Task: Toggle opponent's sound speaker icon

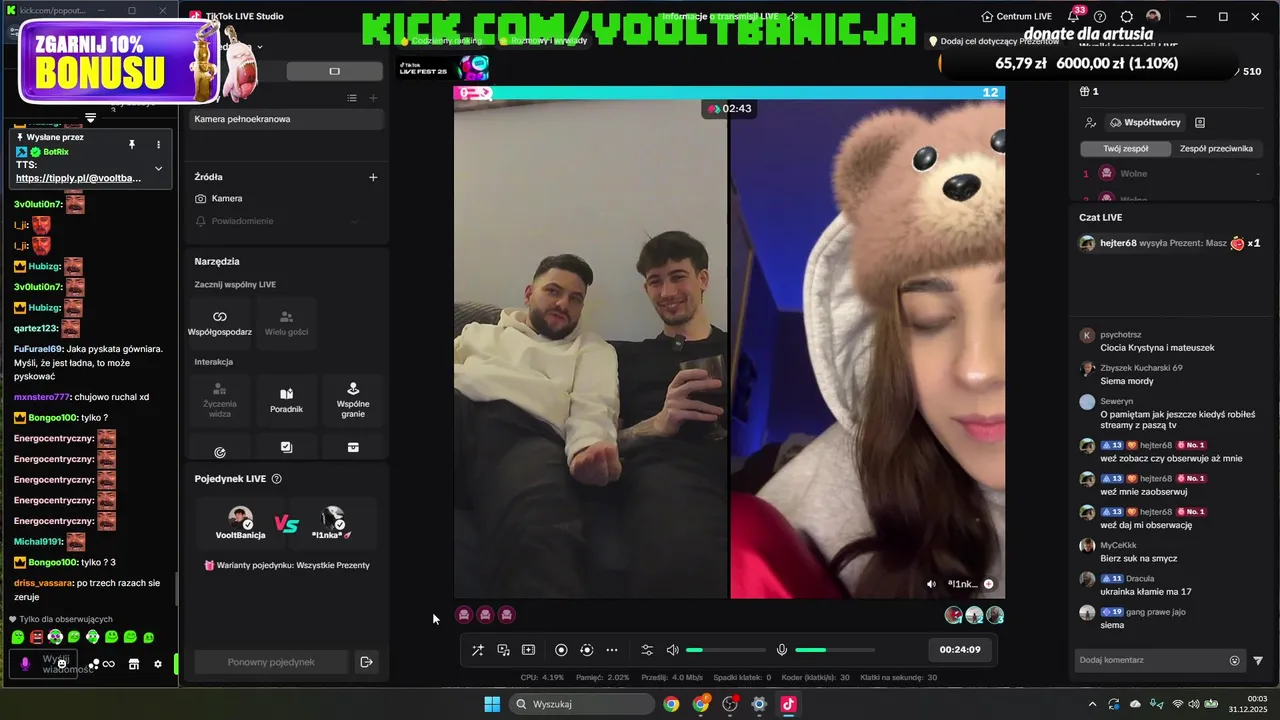Action: tap(932, 584)
